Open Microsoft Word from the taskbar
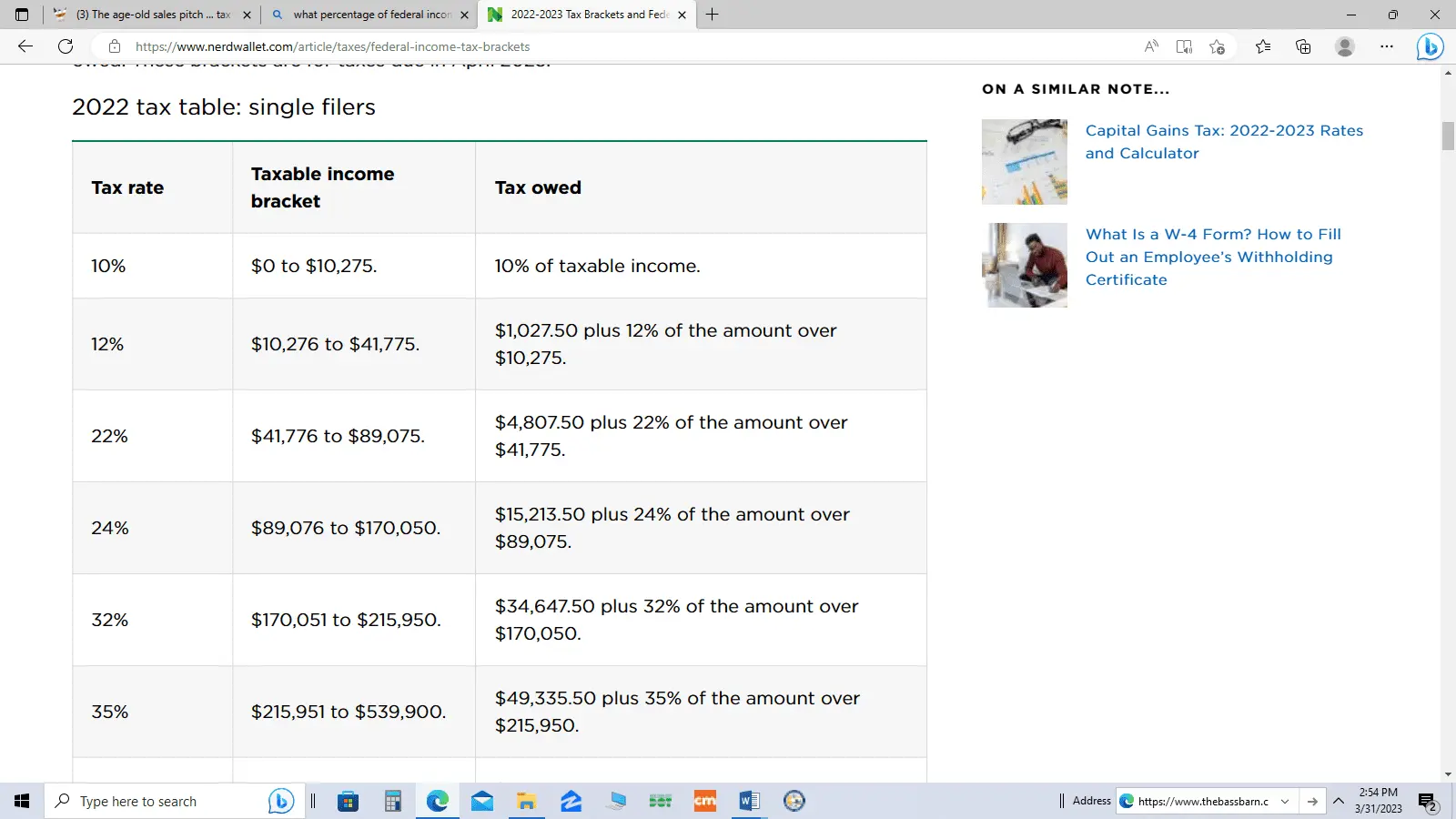 (750, 801)
